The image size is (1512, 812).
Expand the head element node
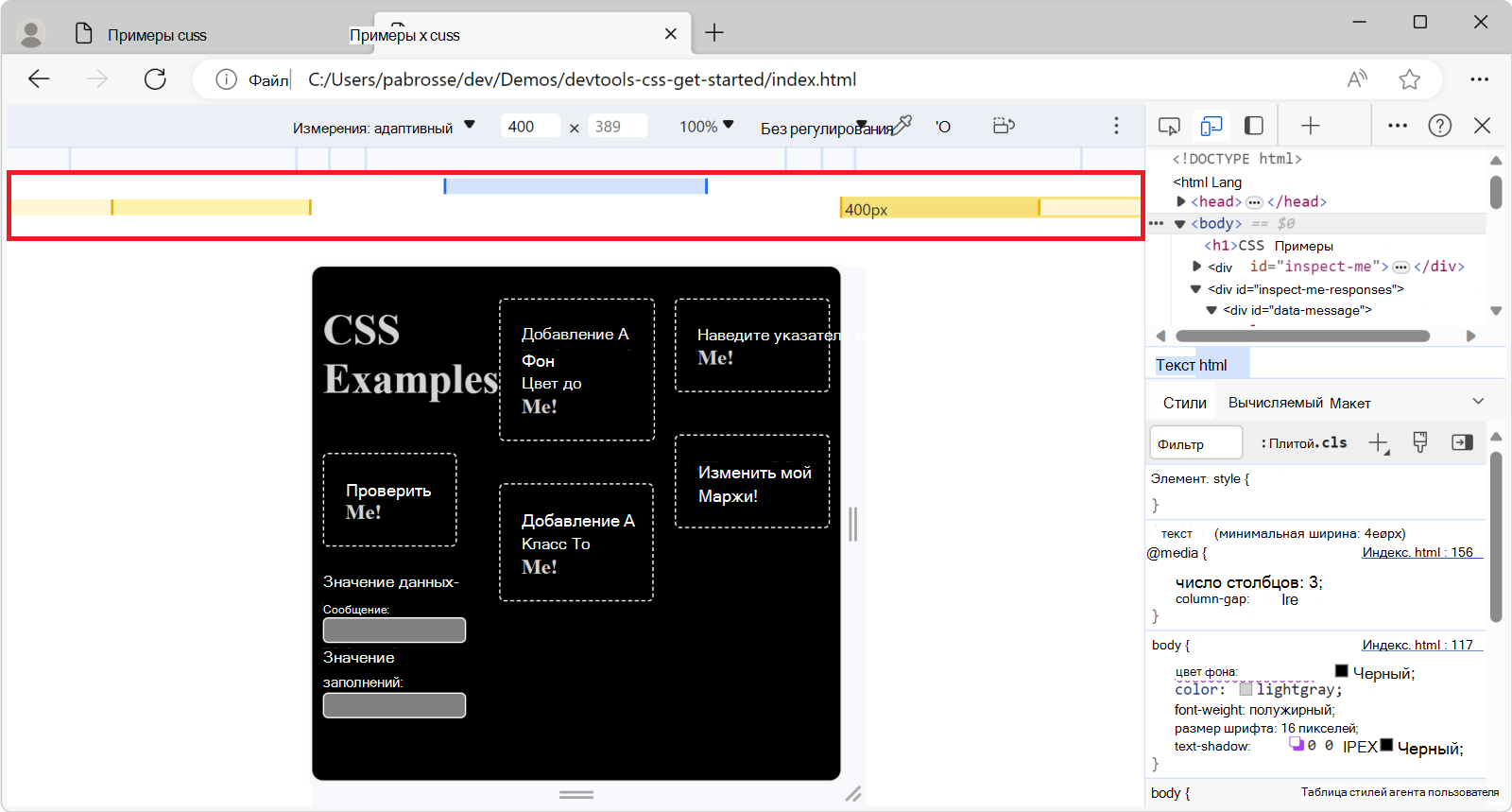pos(1180,201)
